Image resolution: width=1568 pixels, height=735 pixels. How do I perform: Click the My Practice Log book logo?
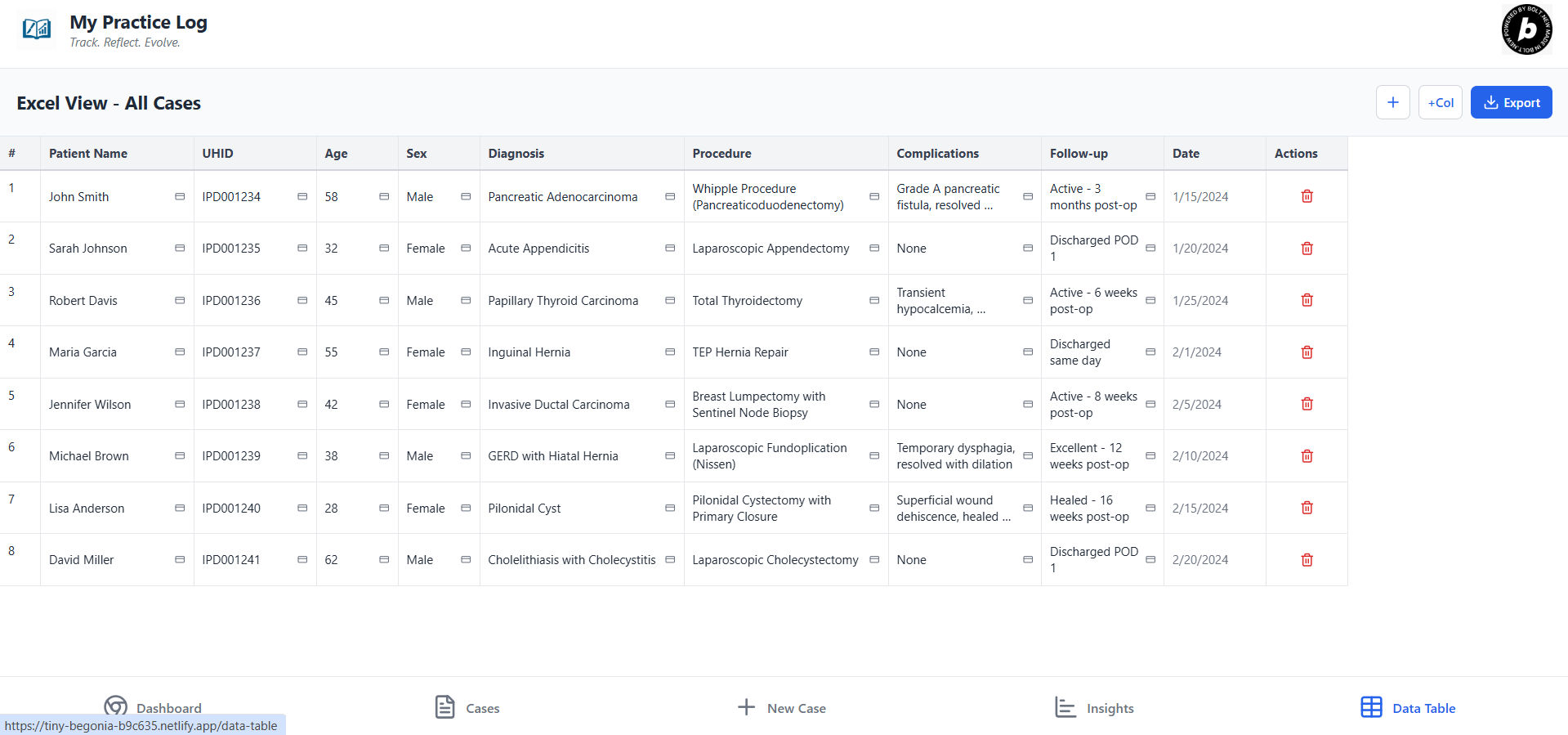pyautogui.click(x=36, y=30)
